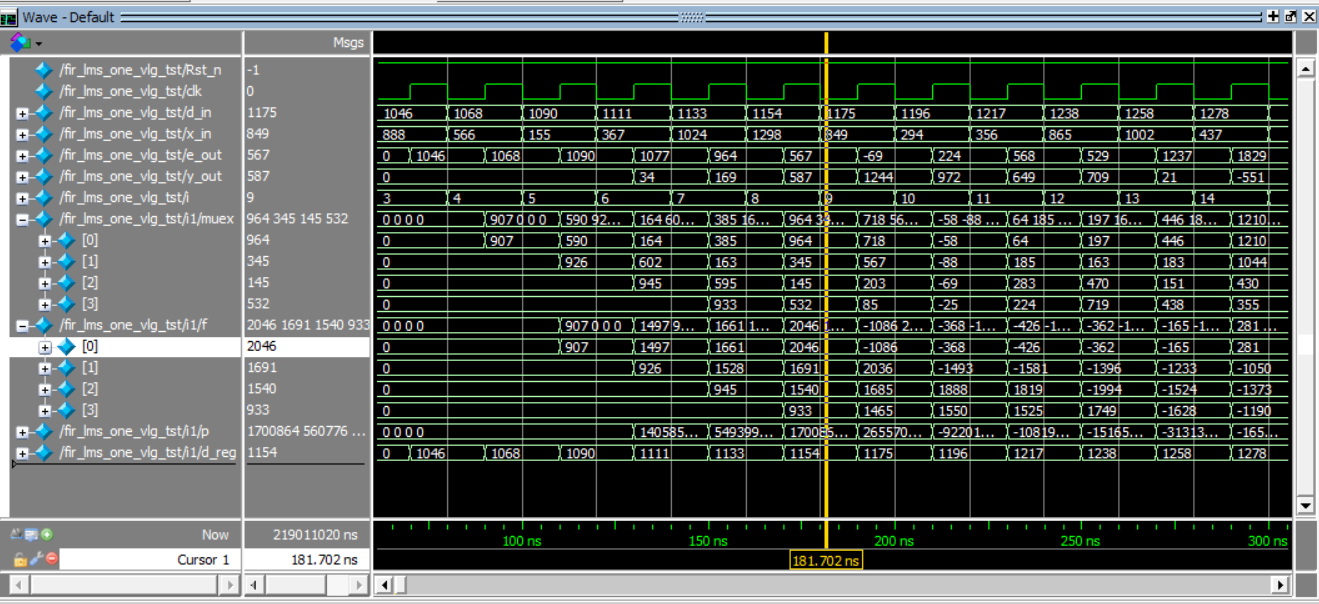Click the tst/i signal diamond icon
1319x604 pixels.
[43, 198]
